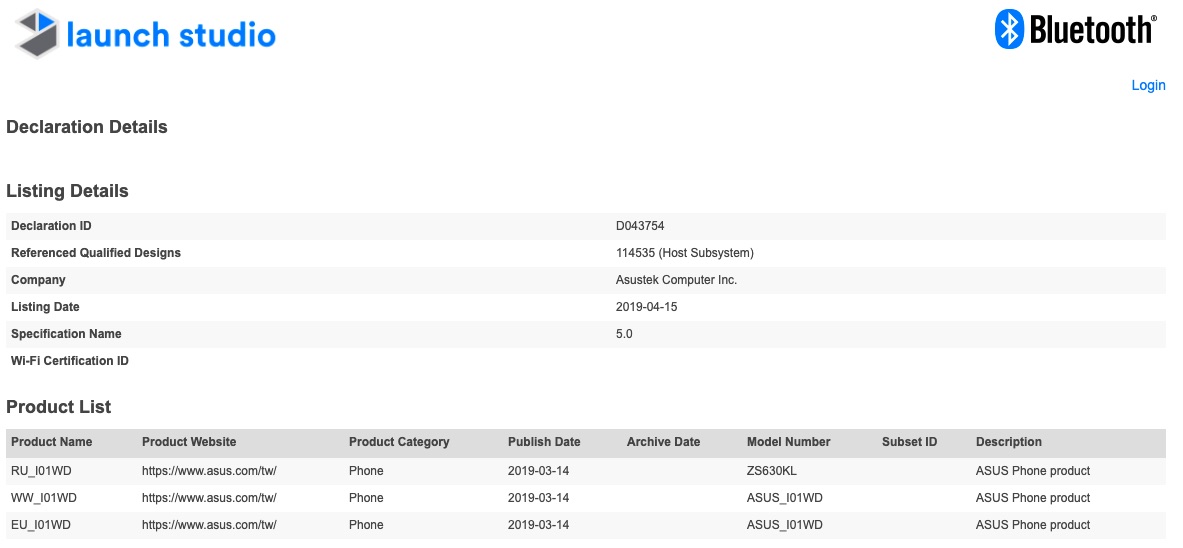Click the Launch Studio cube logo icon

(37, 34)
